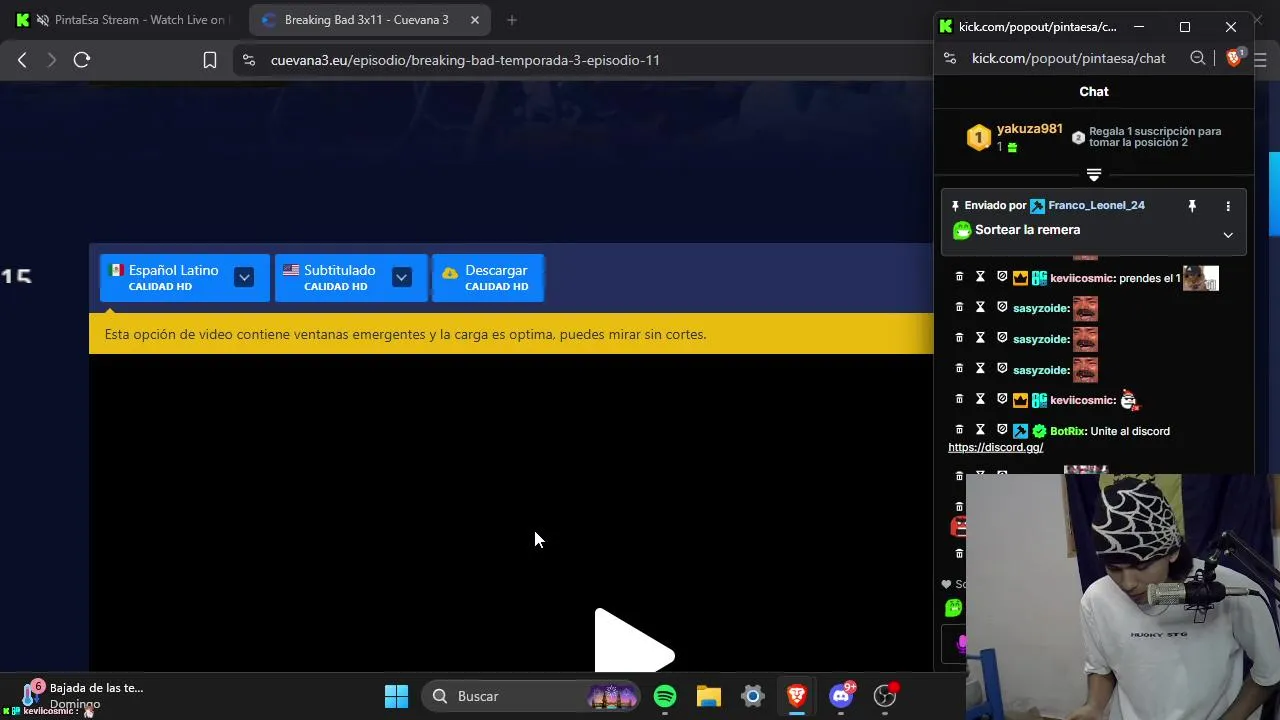Open site info icon beside cuevana3.eu URL
This screenshot has width=1280, height=720.
point(249,60)
